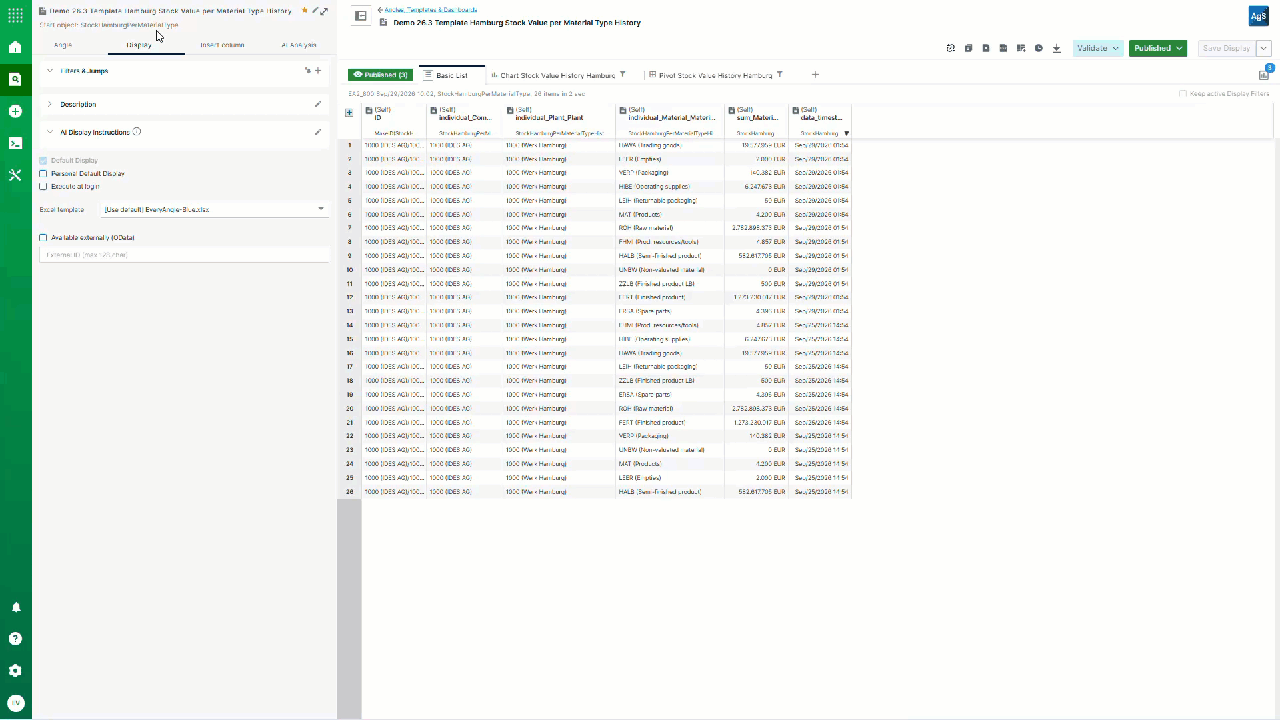Image resolution: width=1280 pixels, height=720 pixels.
Task: Open Chart Stock Value History Hamburg tab
Action: (x=558, y=75)
